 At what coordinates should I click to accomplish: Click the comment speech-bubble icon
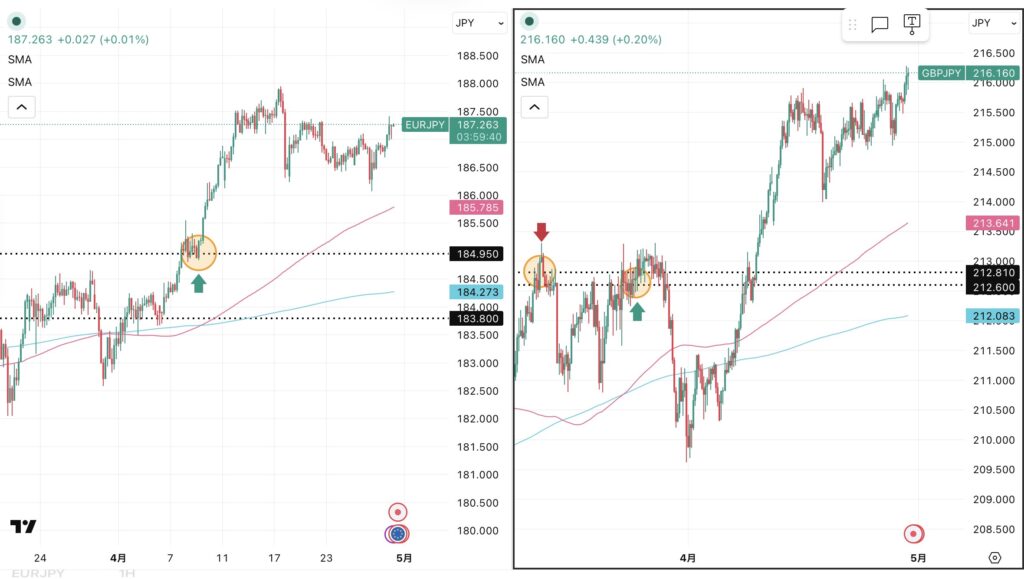click(x=880, y=25)
